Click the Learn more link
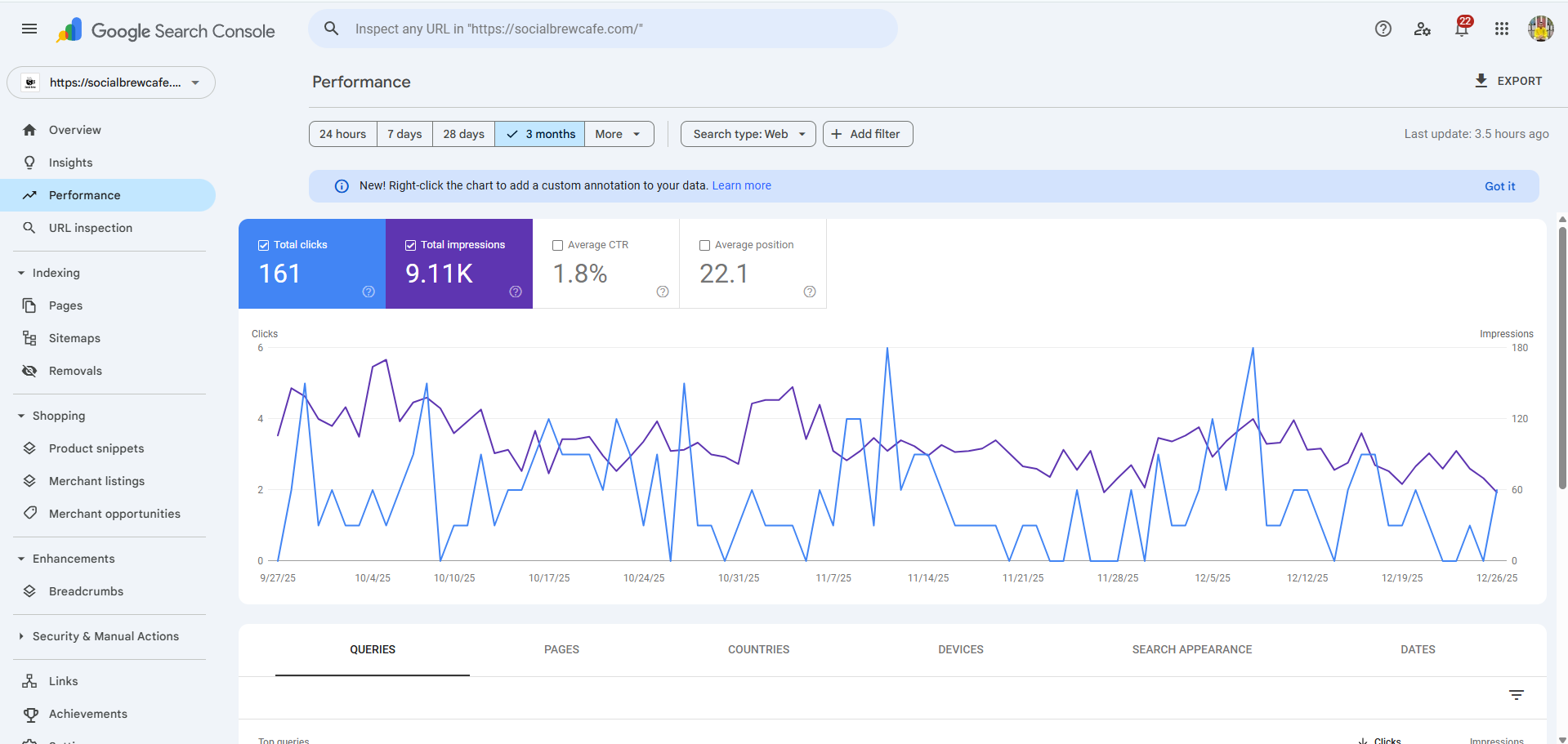The height and width of the screenshot is (744, 1568). point(741,185)
